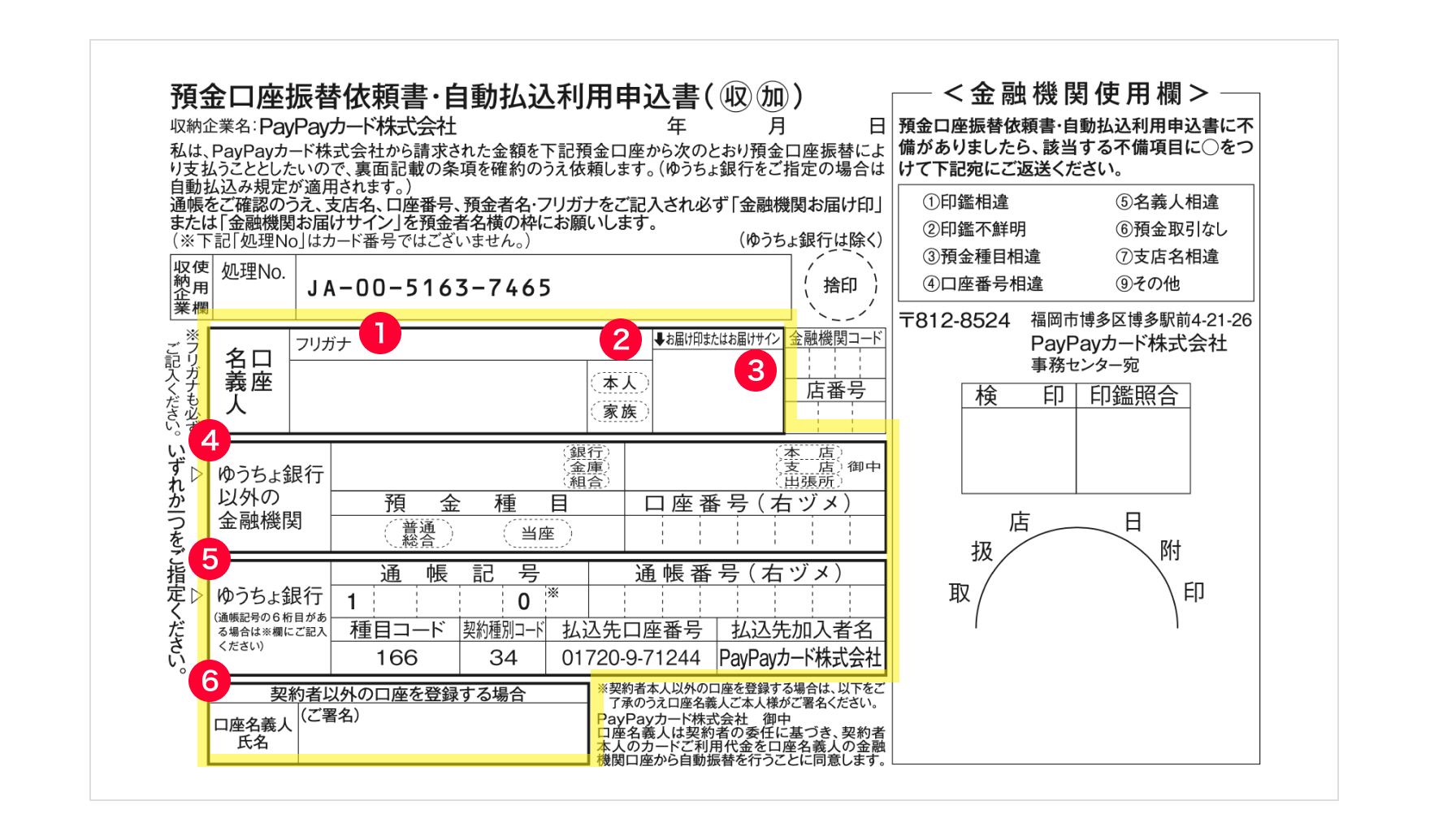Click the 日 date label in the date line
Viewport: 1430px width, 840px height.
coord(877,126)
